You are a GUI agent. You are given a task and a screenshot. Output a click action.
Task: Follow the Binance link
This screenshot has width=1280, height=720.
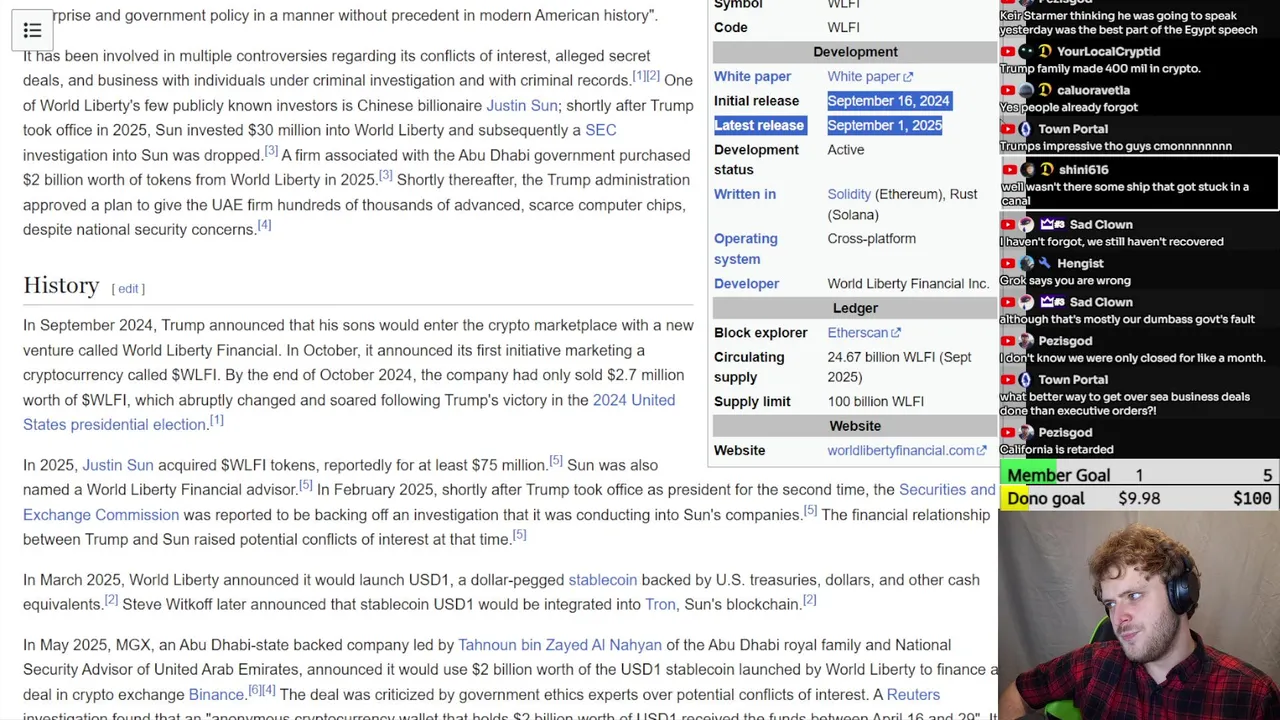[x=216, y=694]
